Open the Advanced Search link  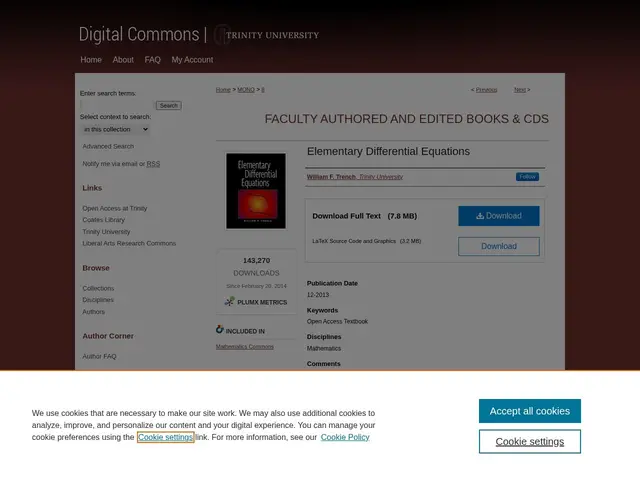coord(108,146)
